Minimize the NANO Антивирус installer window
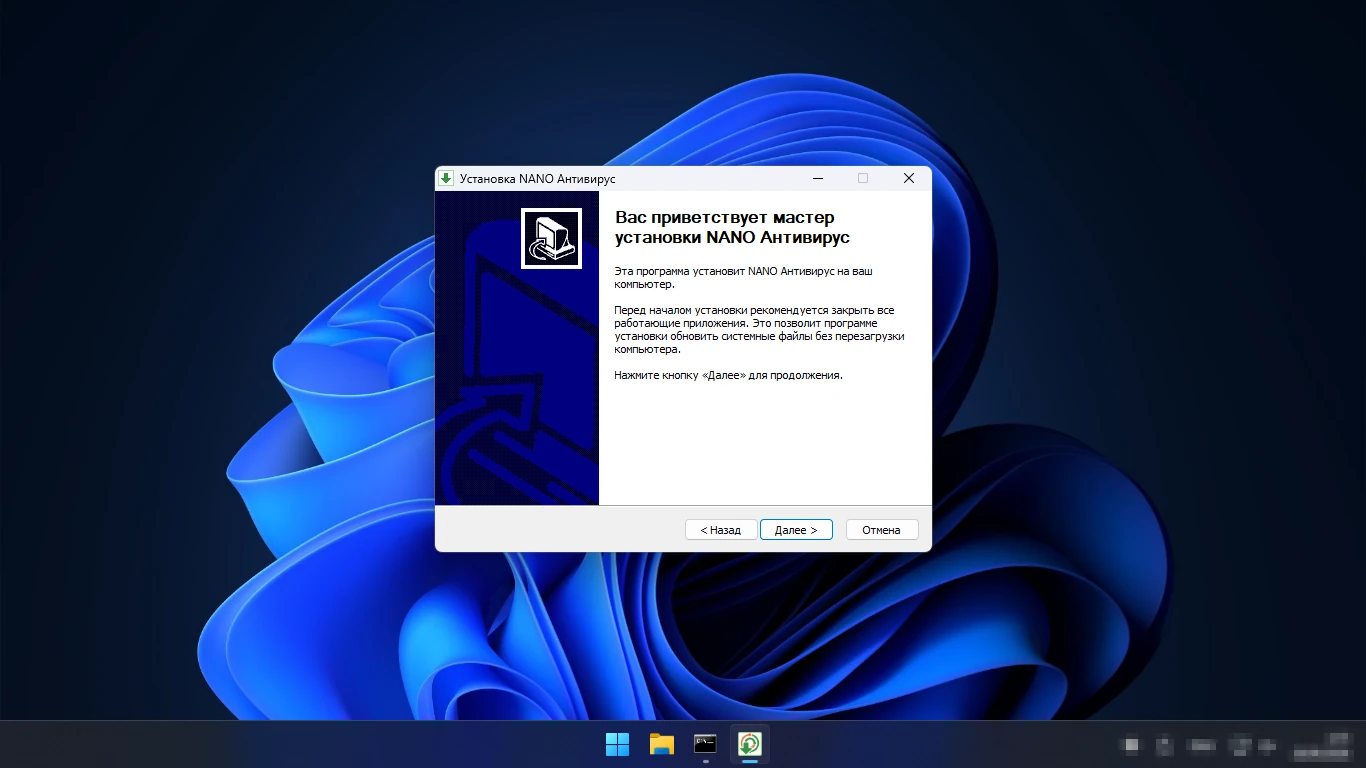 click(x=818, y=178)
